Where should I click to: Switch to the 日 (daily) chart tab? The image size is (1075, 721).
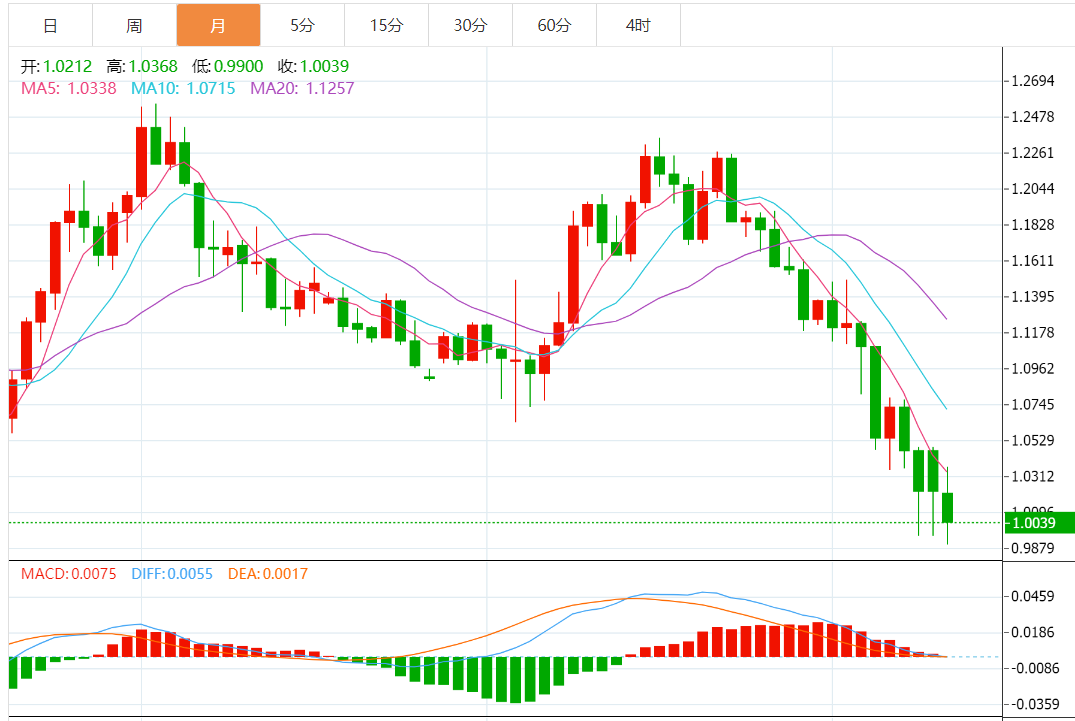click(x=50, y=25)
